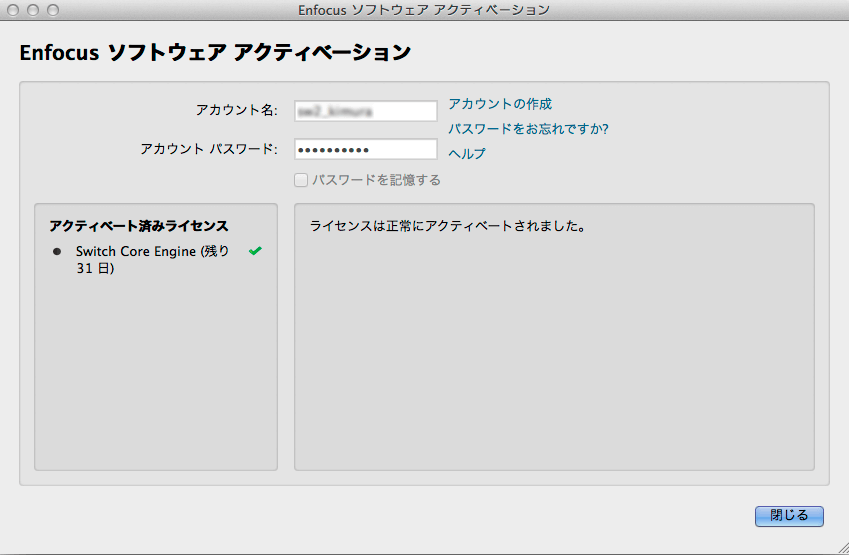Screen dimensions: 849x555
Task: Click the window resize grip
Action: [843, 548]
